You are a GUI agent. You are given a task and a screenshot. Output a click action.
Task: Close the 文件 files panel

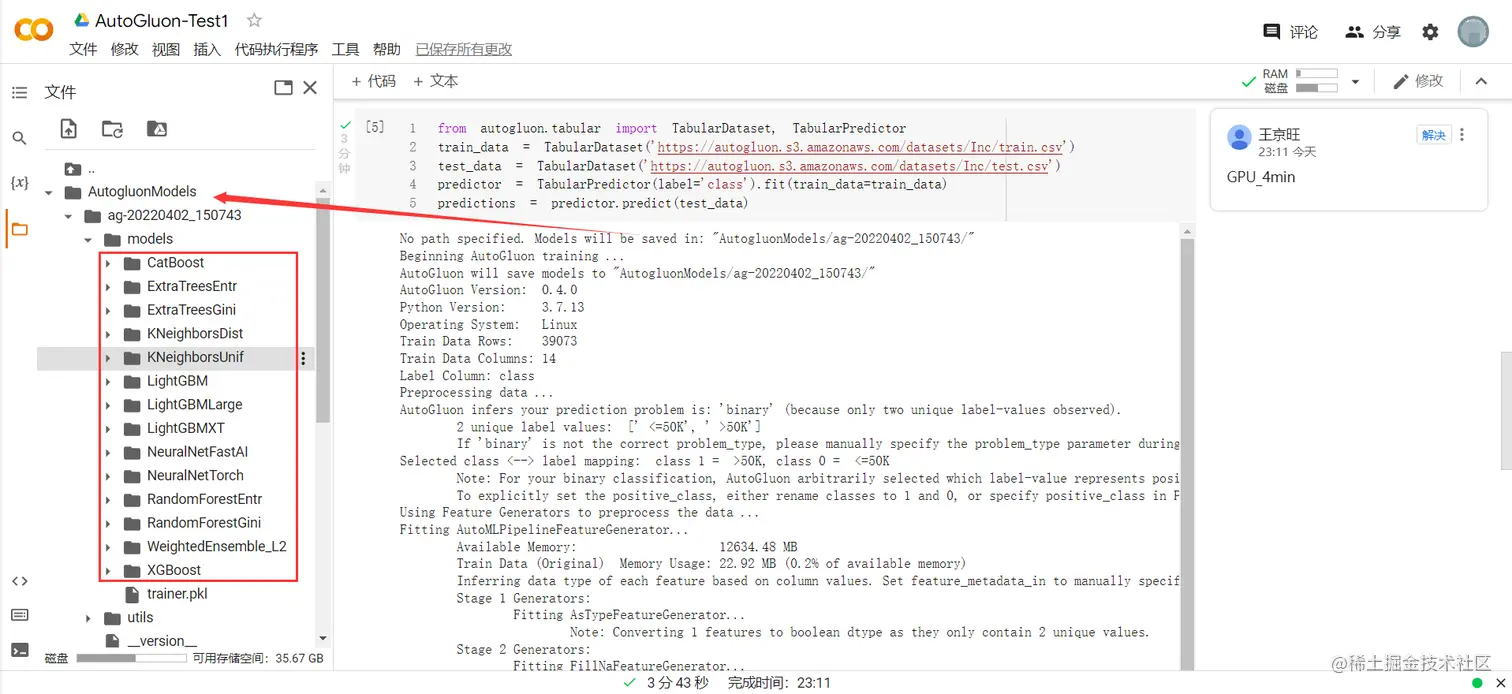[x=310, y=88]
